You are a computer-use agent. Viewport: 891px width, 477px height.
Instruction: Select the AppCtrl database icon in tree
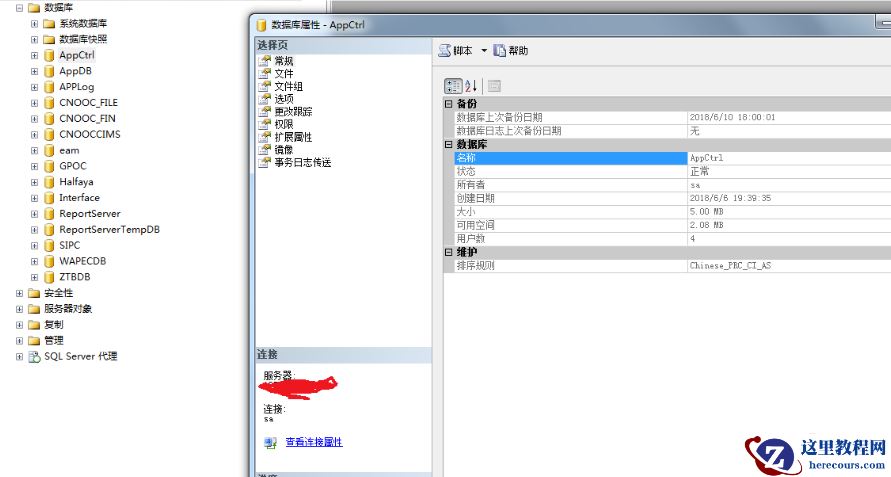(x=49, y=55)
